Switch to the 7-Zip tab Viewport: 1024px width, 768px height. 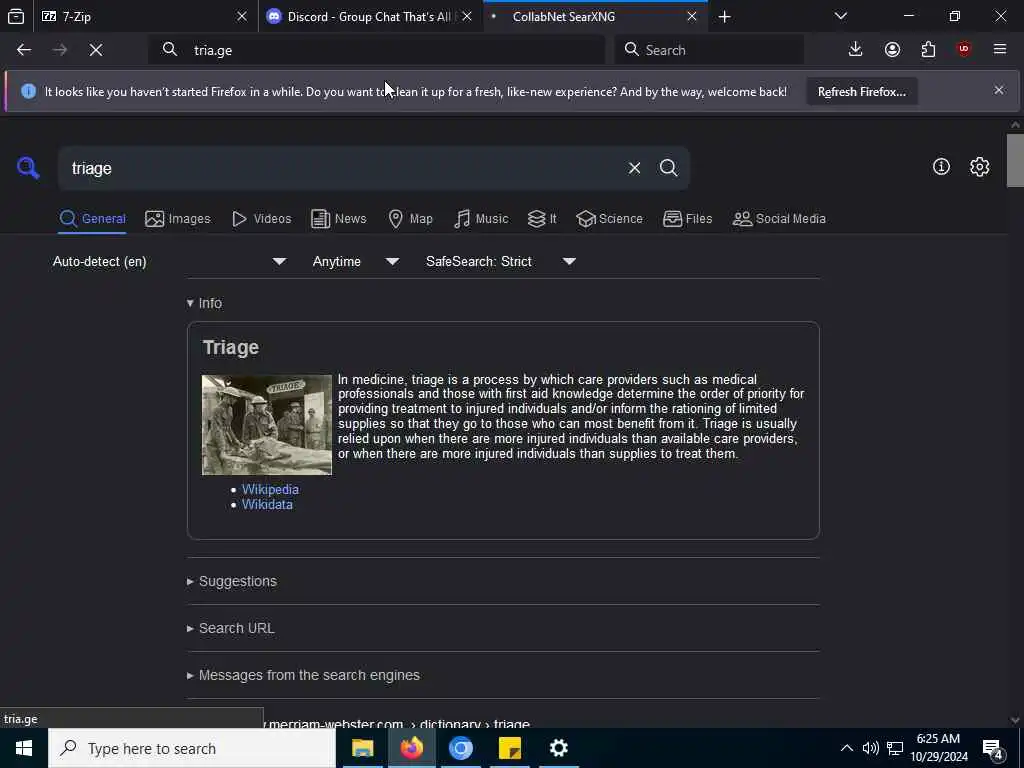tap(145, 16)
